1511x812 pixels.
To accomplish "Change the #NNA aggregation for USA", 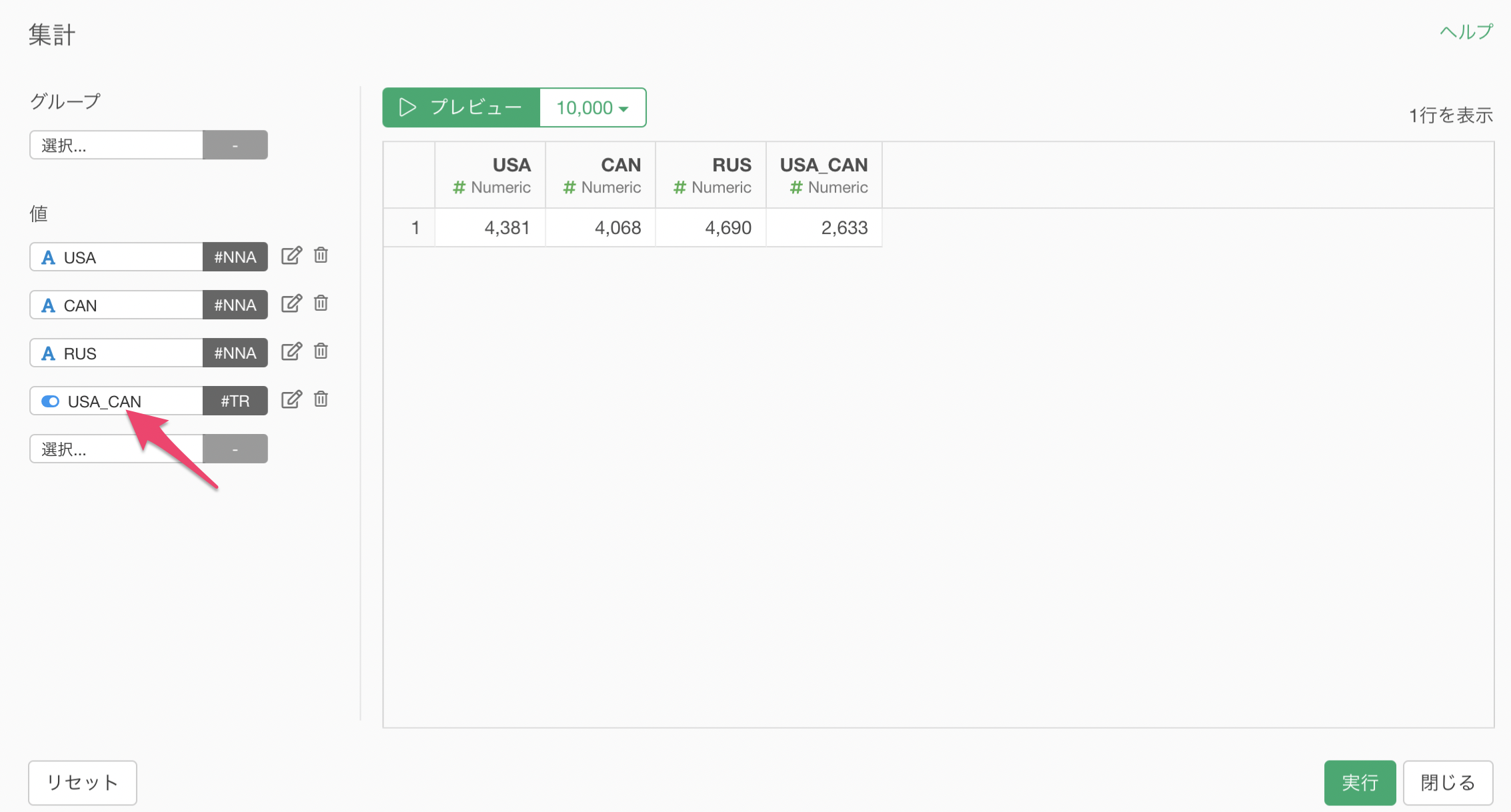I will pyautogui.click(x=235, y=257).
